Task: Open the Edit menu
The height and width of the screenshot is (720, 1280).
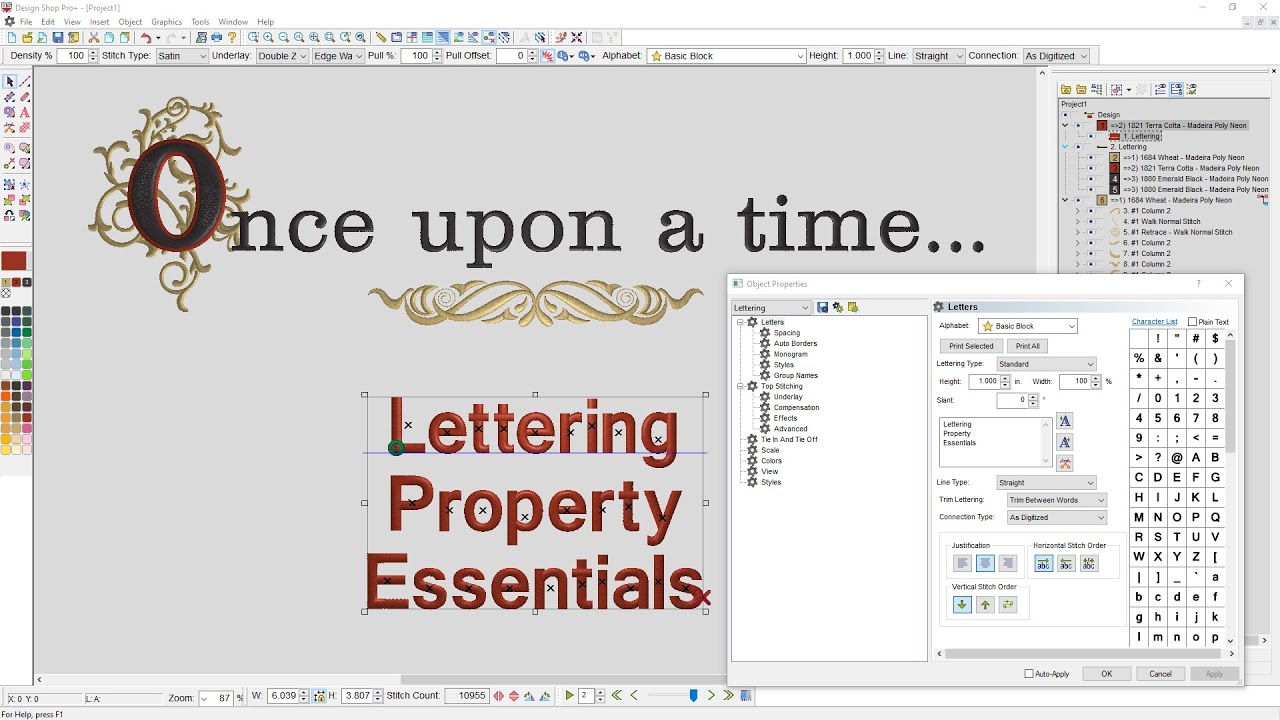Action: (x=48, y=21)
